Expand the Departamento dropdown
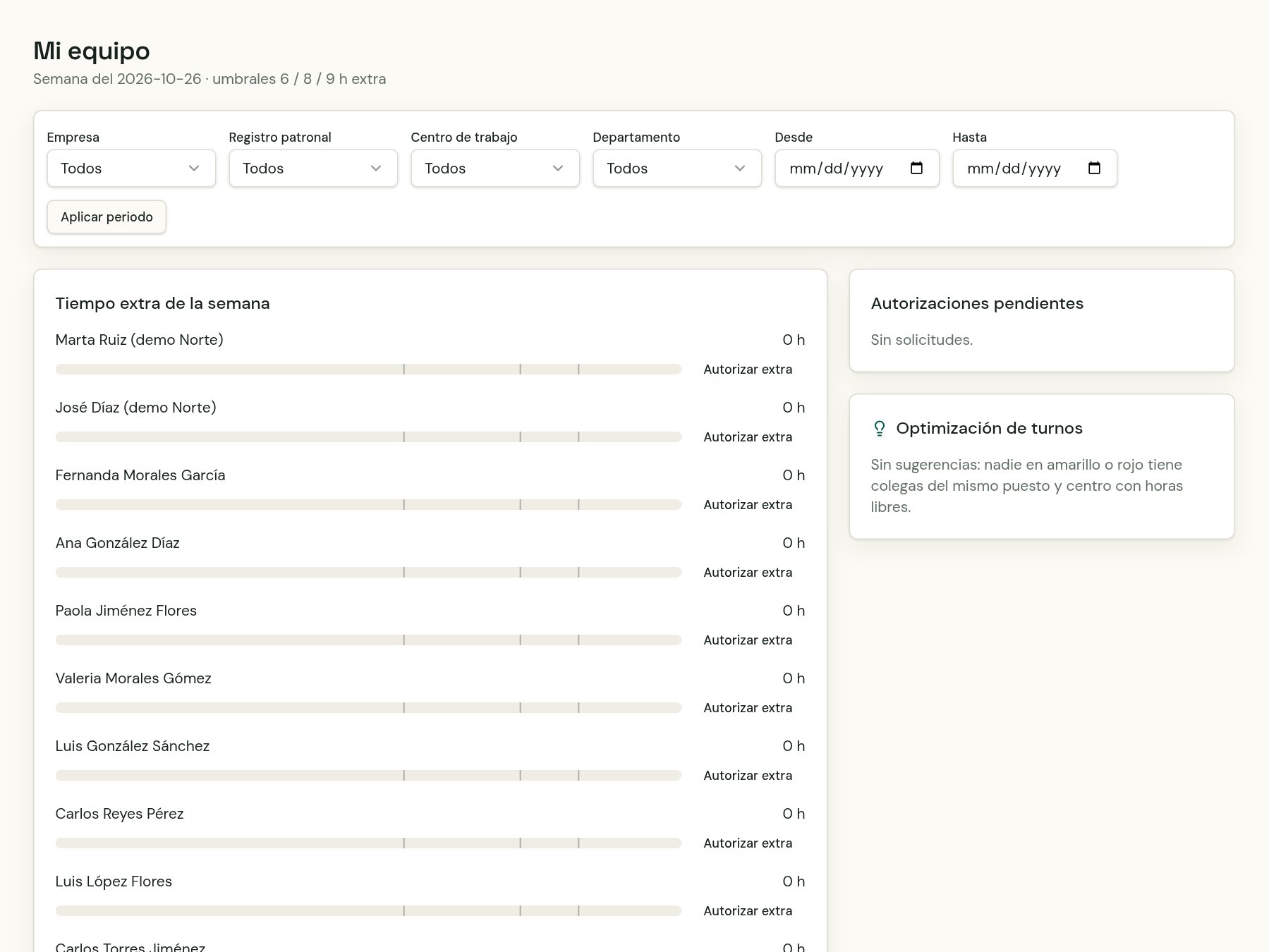The height and width of the screenshot is (952, 1269). click(x=677, y=169)
